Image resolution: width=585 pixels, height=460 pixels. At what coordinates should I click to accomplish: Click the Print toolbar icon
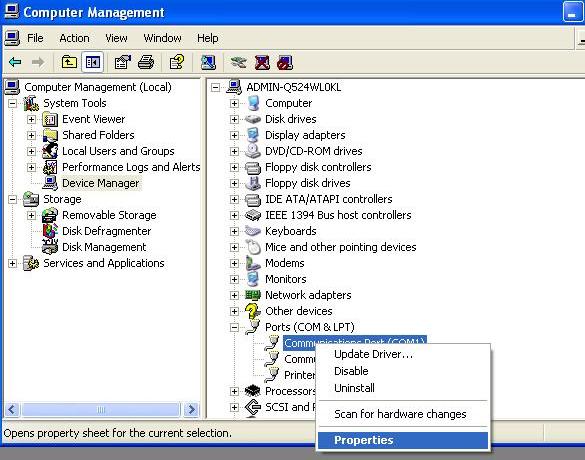146,62
